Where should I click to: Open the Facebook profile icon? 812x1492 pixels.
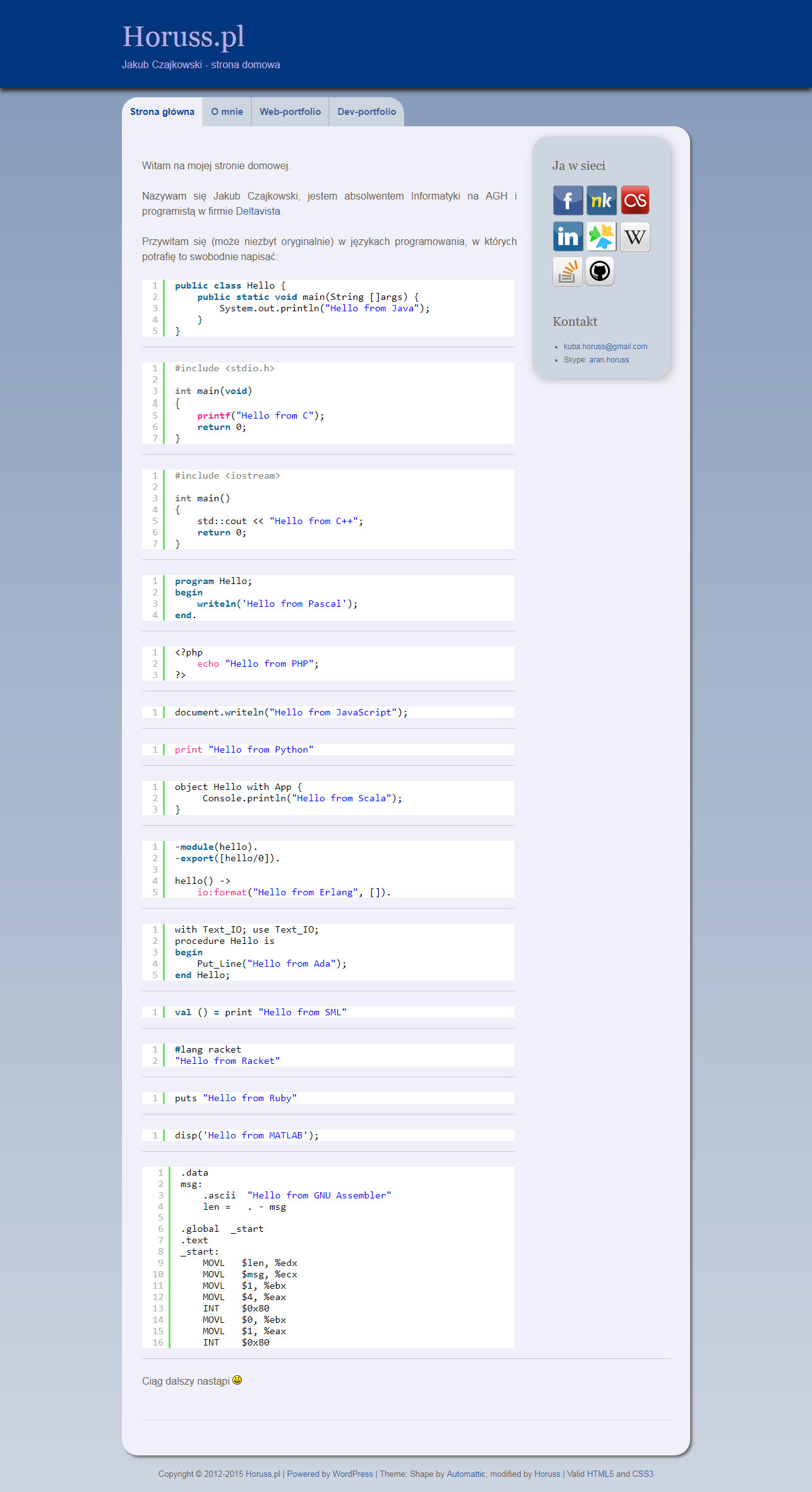(568, 201)
